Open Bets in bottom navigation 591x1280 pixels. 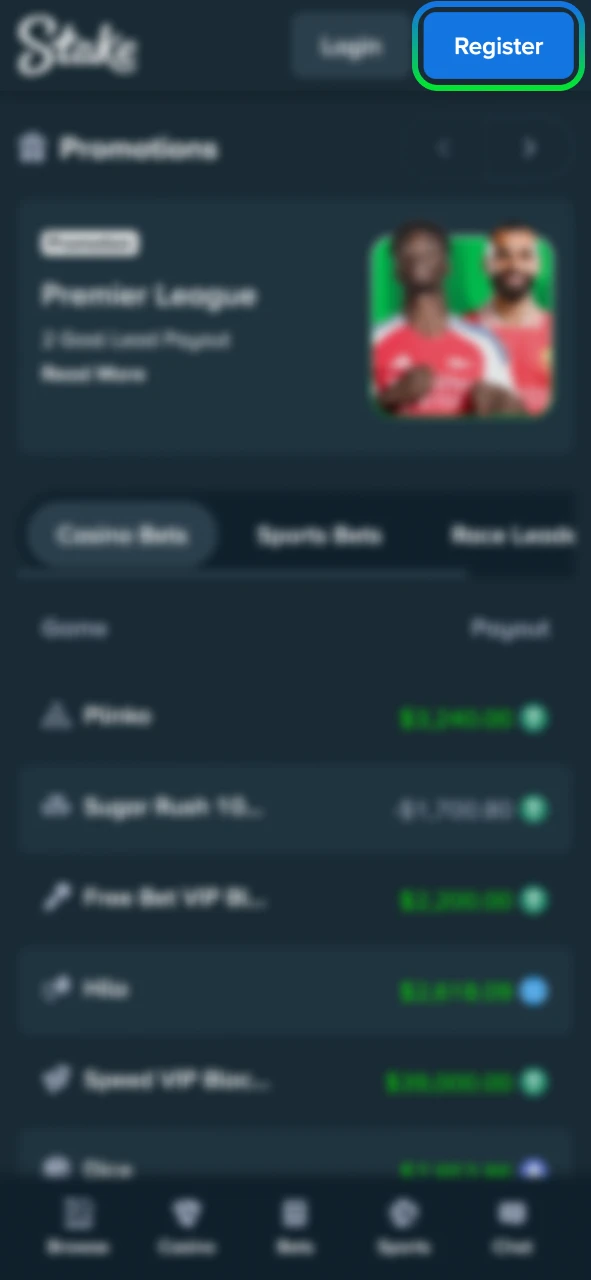click(294, 1227)
